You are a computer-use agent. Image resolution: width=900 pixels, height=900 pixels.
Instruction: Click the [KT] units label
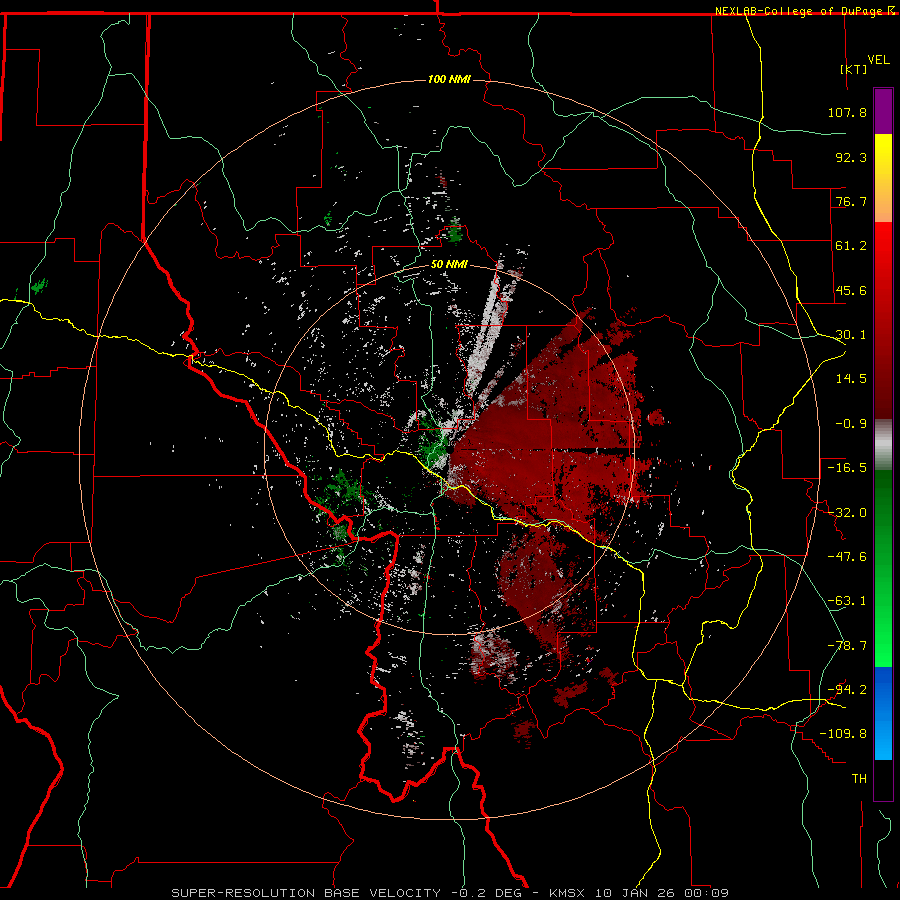854,69
